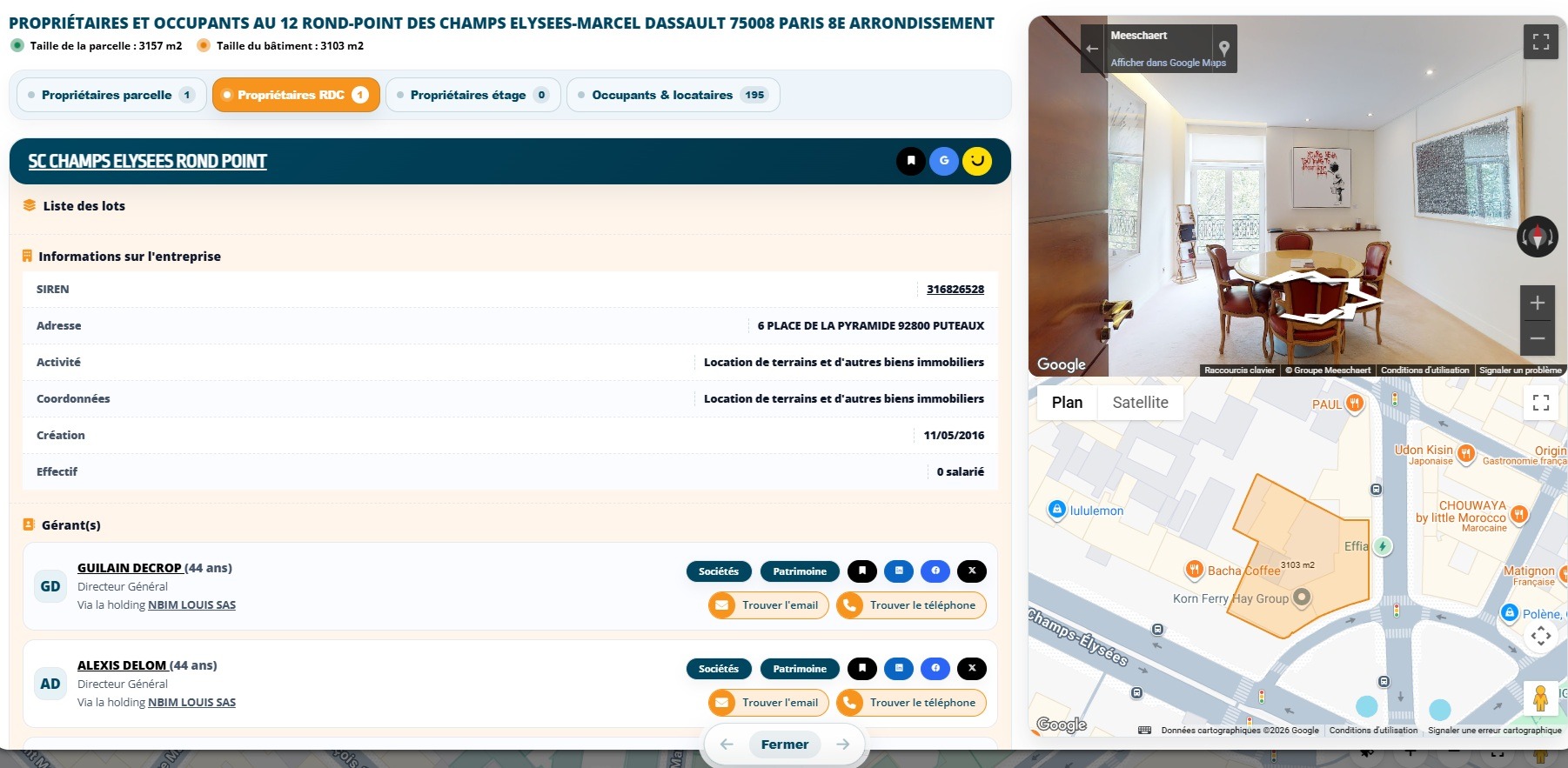1568x768 pixels.
Task: Toggle fullscreen on the Street View panel
Action: point(1540,42)
